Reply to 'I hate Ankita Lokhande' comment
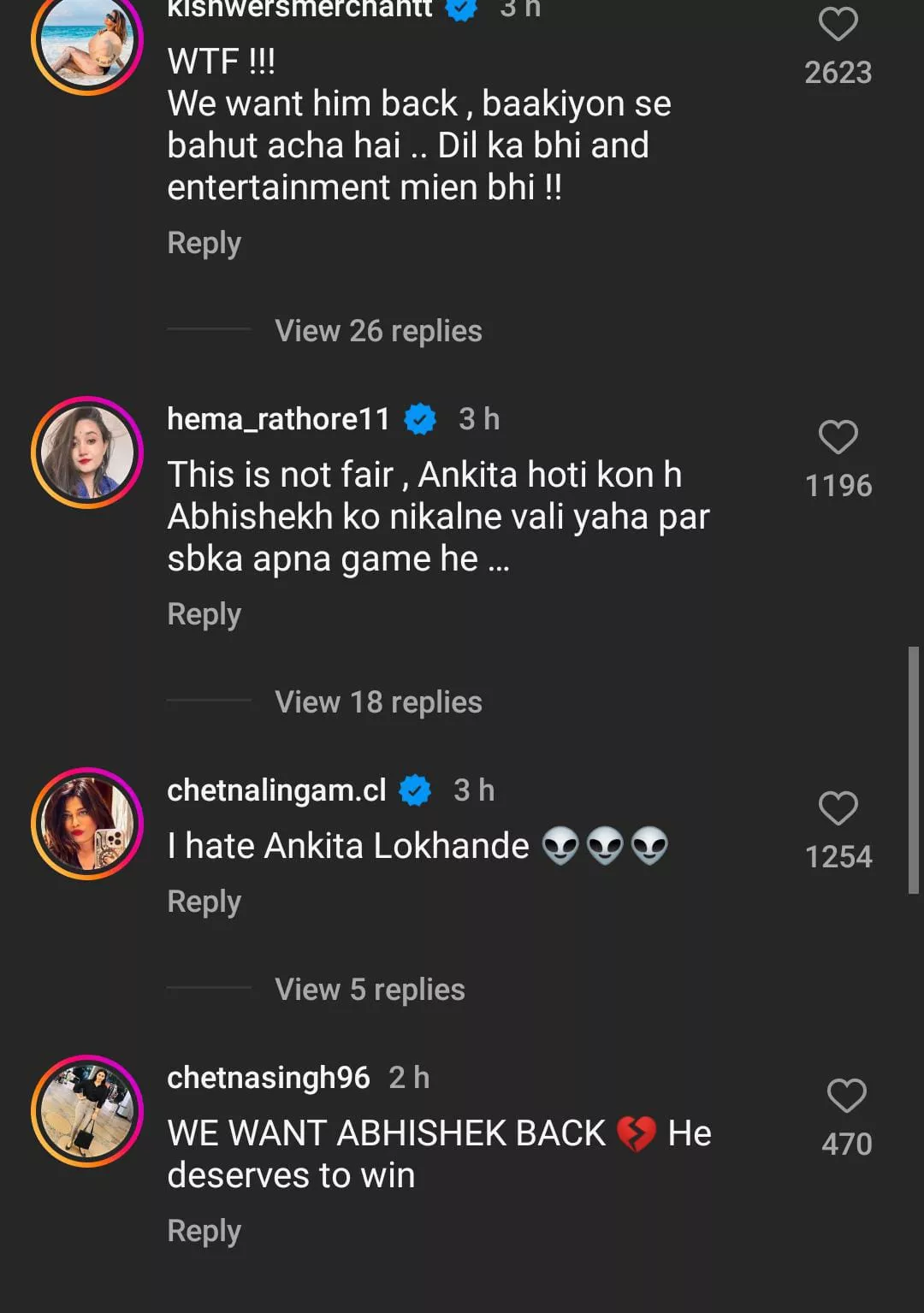924x1313 pixels. pos(204,902)
